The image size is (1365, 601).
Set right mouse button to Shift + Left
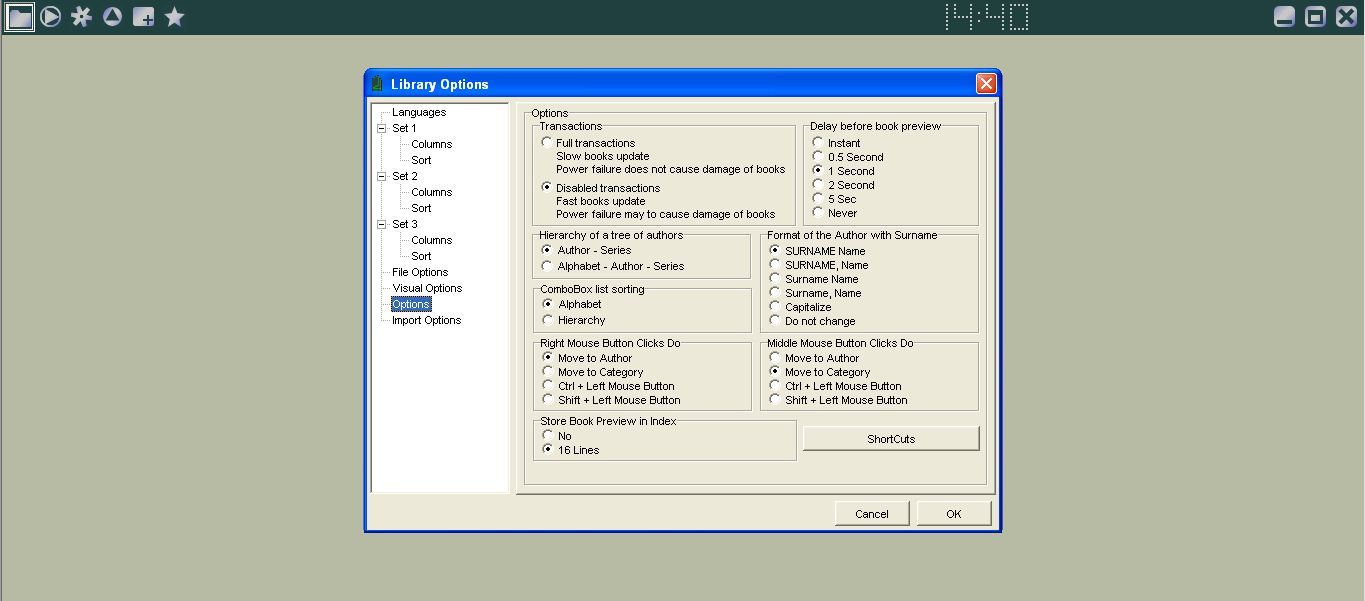[547, 400]
